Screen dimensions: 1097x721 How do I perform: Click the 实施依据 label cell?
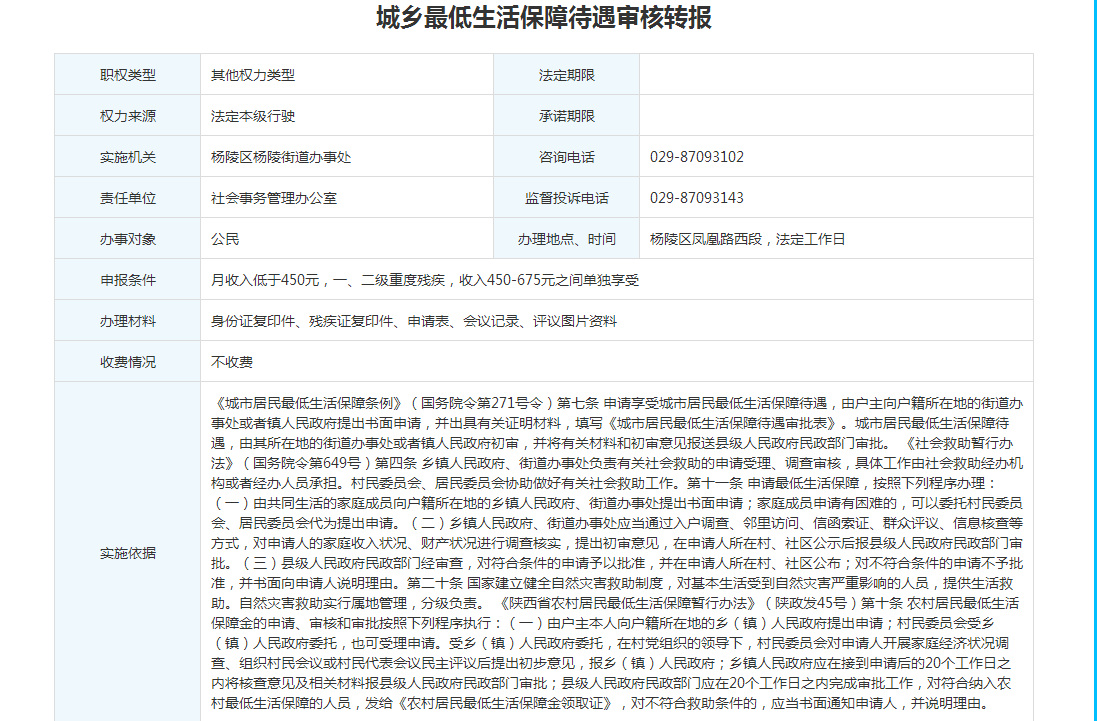128,553
